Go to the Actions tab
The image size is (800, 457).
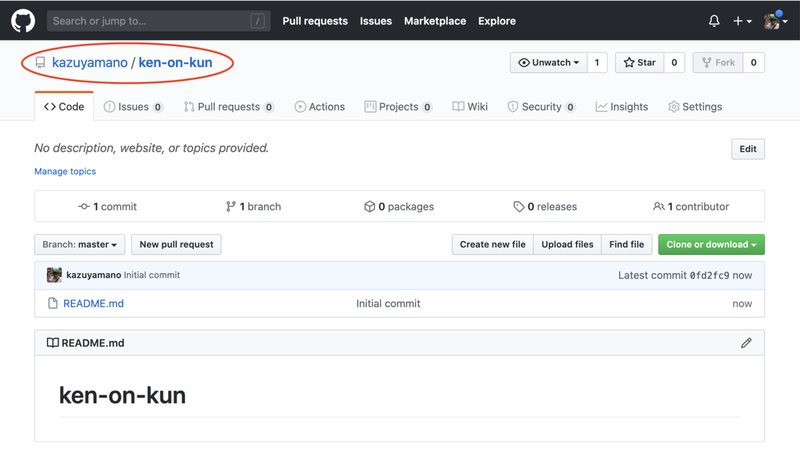click(320, 107)
